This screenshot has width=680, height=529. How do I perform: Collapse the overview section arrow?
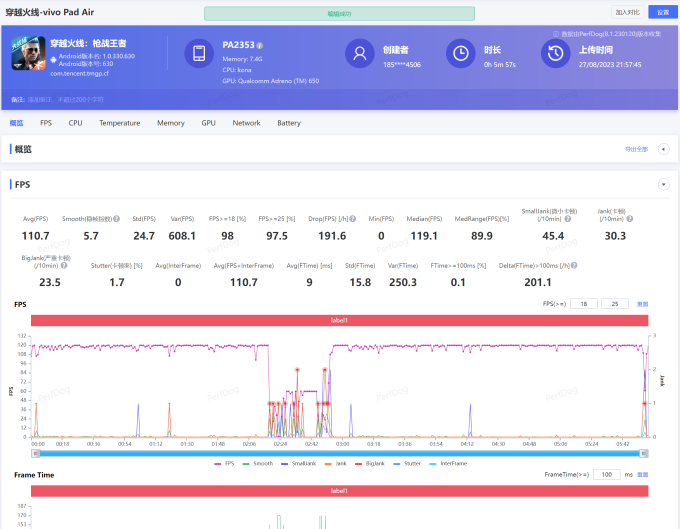click(664, 149)
